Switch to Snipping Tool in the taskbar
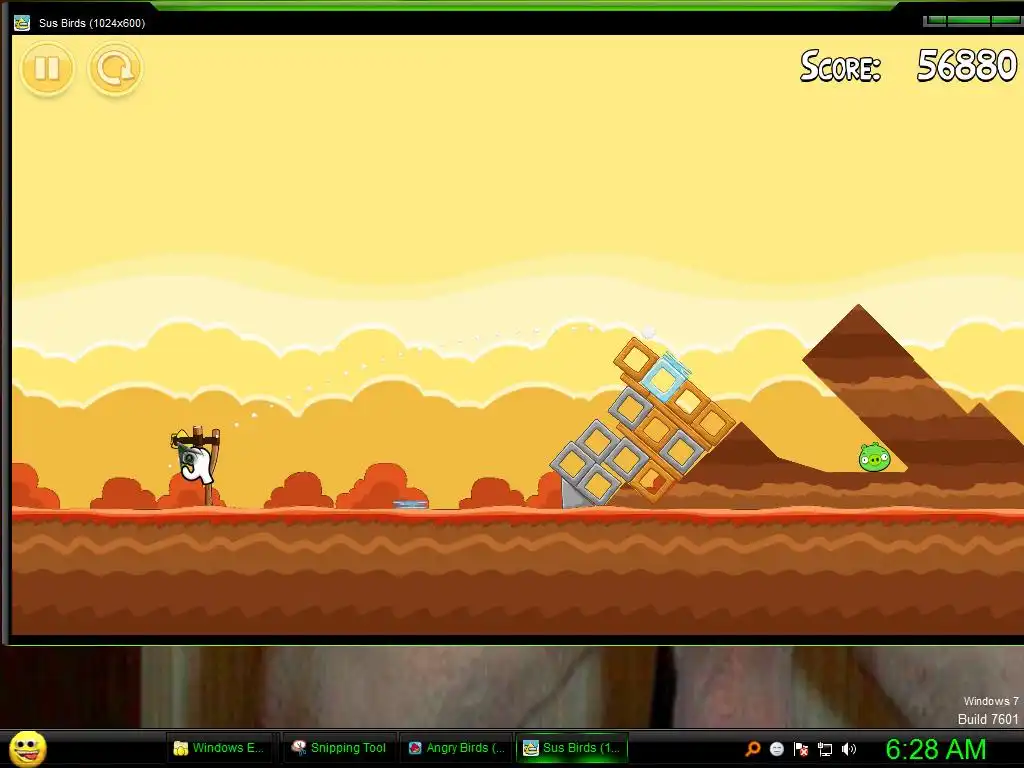1024x768 pixels. 339,748
